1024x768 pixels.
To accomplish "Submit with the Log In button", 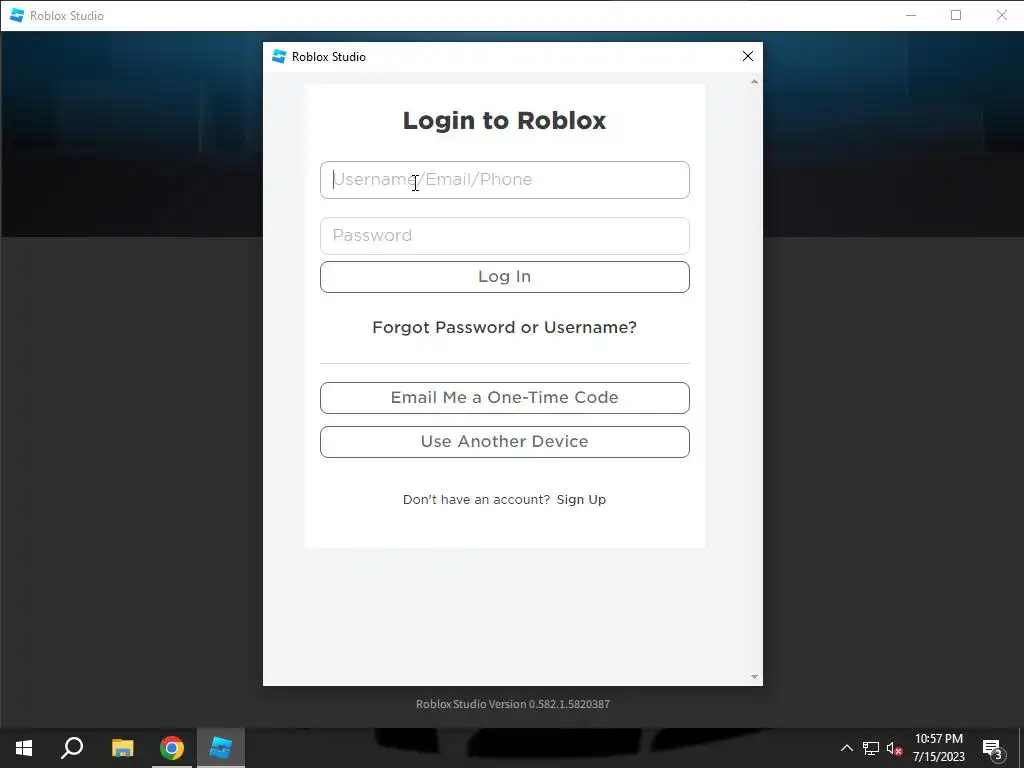I will click(504, 277).
